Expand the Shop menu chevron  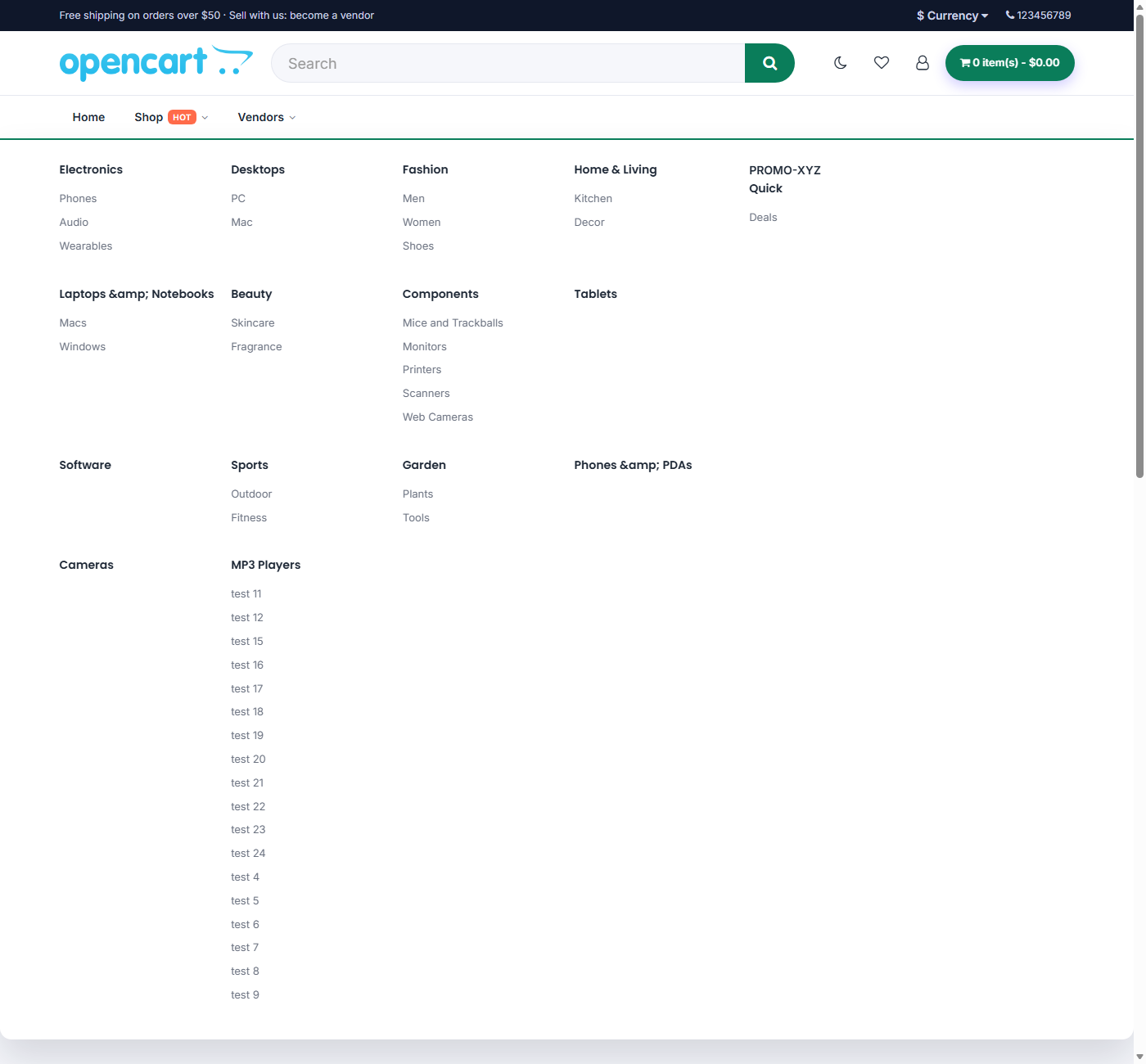pos(205,118)
